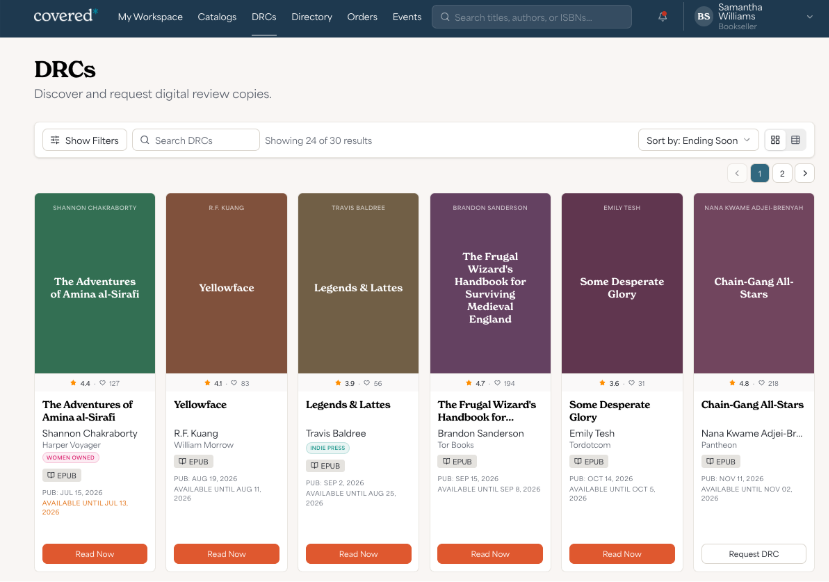Open Adventures of Amina al-Sirafi cover
The width and height of the screenshot is (829, 582).
(x=95, y=283)
